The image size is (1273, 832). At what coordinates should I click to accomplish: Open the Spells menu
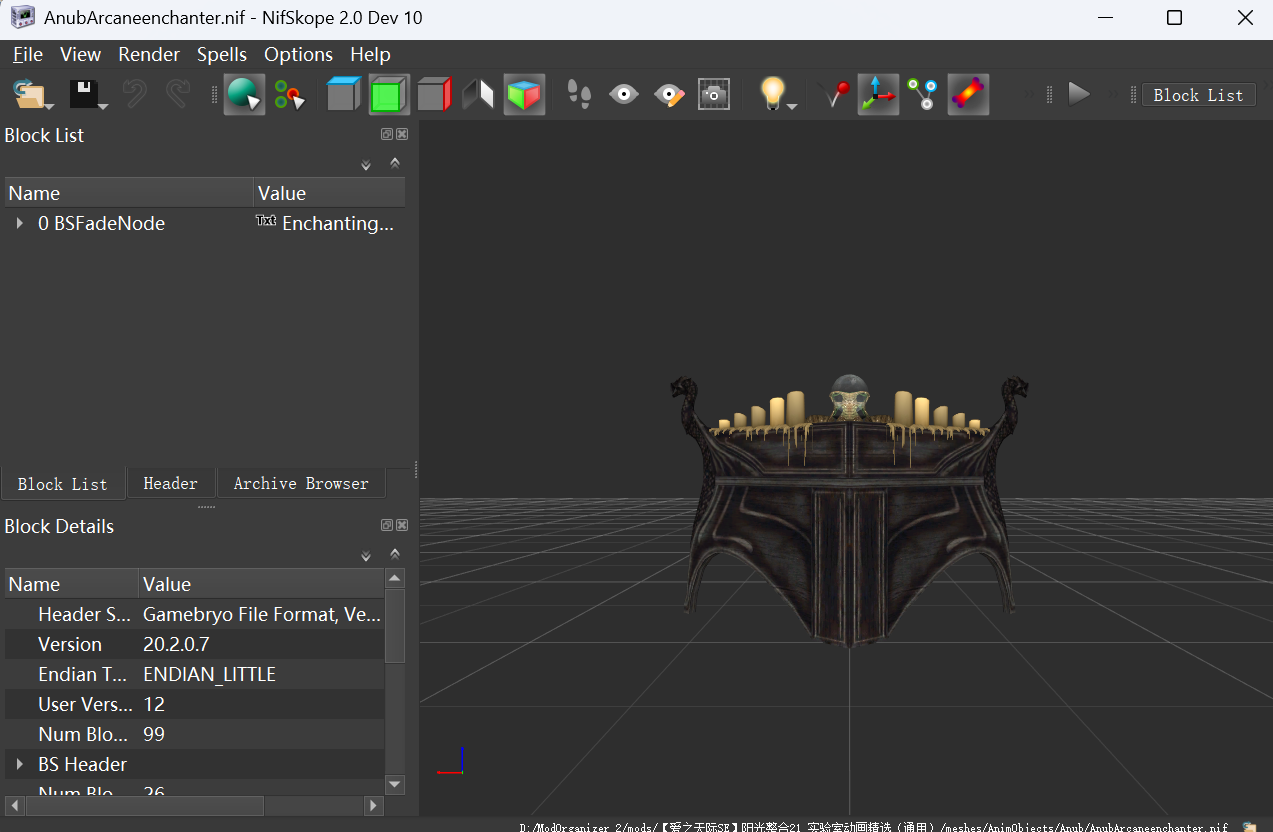222,54
